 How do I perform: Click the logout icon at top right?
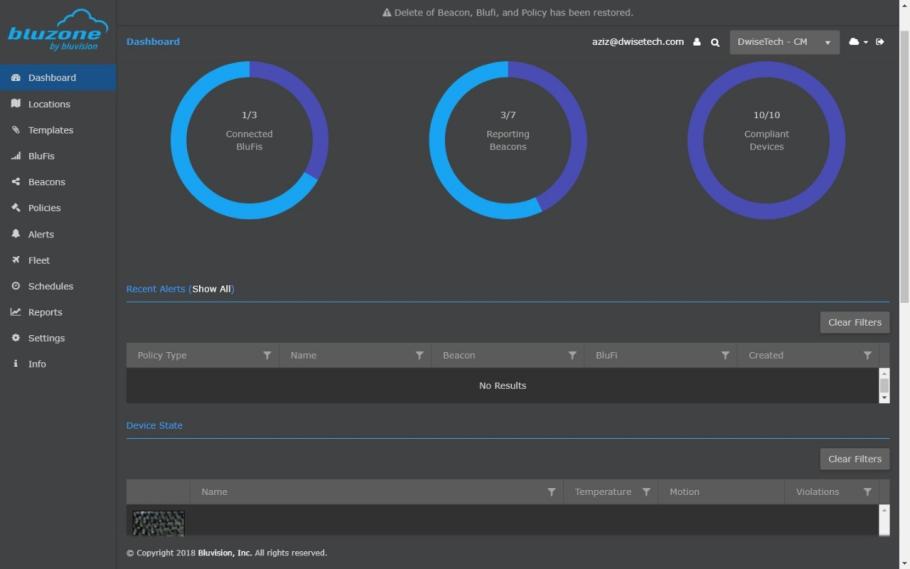[880, 42]
